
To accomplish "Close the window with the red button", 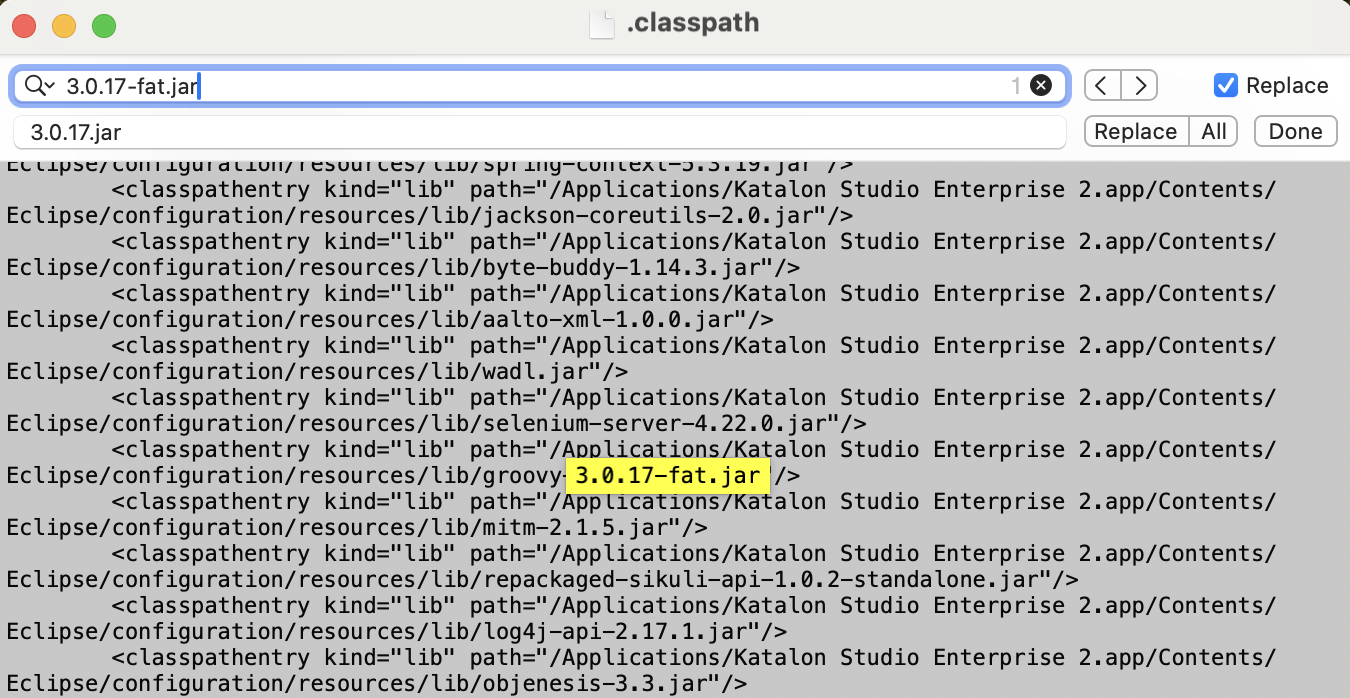I will (24, 26).
